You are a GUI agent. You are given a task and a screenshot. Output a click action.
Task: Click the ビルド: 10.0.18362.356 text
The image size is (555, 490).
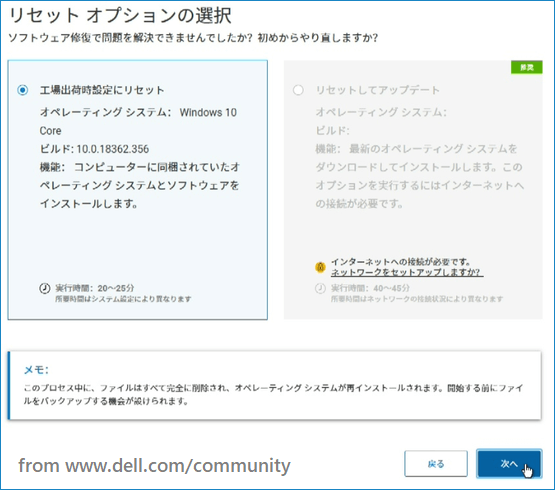[x=94, y=149]
